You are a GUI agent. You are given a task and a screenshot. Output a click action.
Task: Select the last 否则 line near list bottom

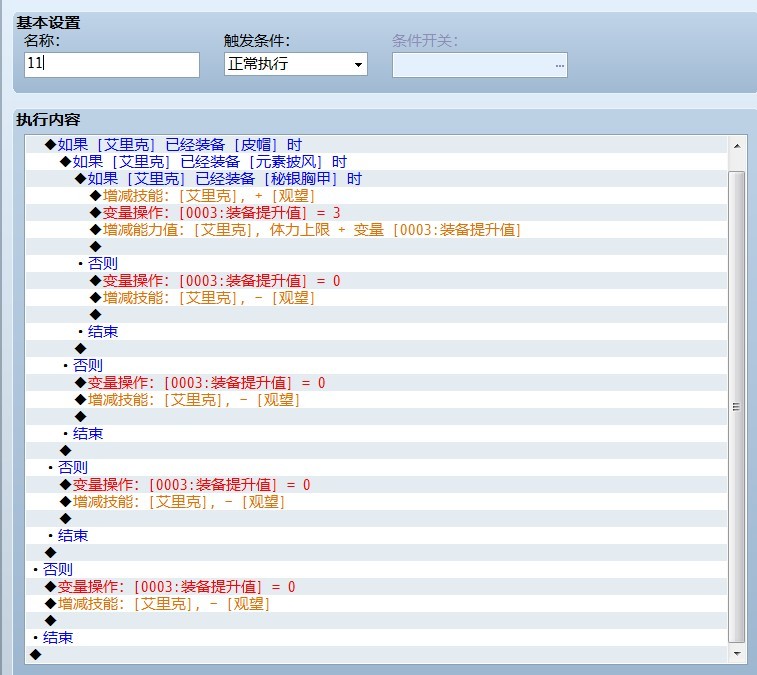pos(376,570)
